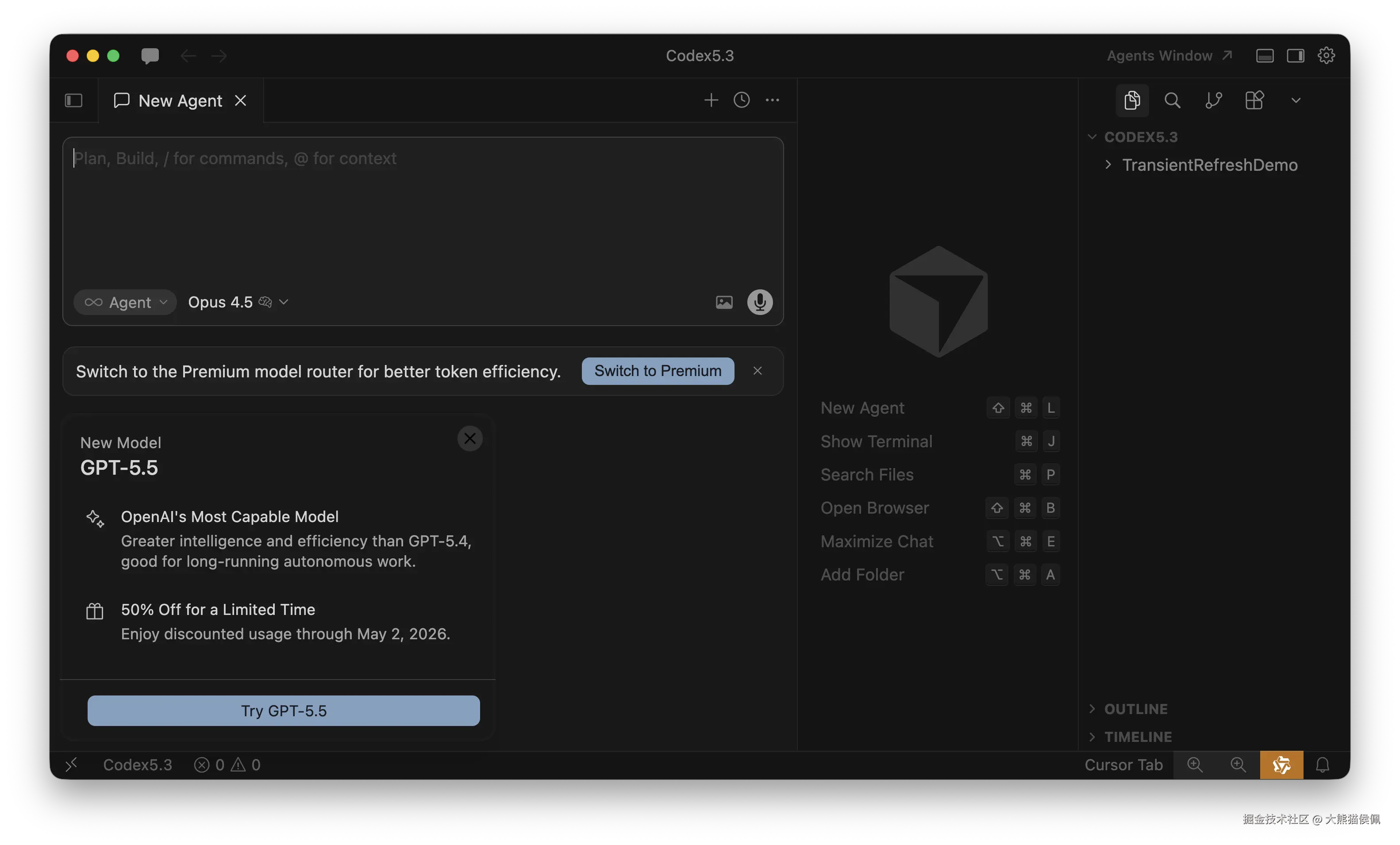Go forward with the right arrow
Screen dimensions: 1400x845
[219, 56]
